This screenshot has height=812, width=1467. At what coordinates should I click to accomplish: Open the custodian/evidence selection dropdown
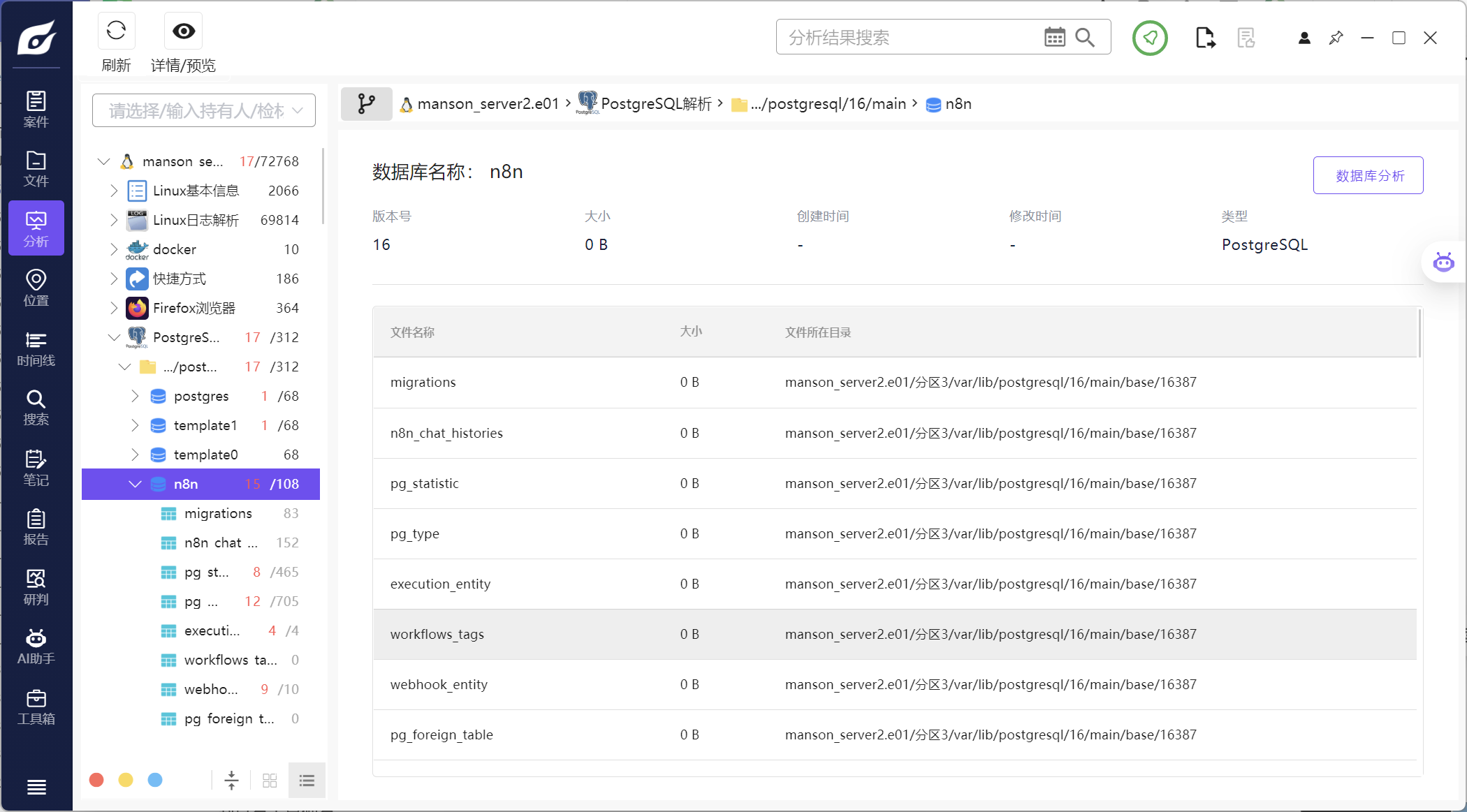coord(204,110)
